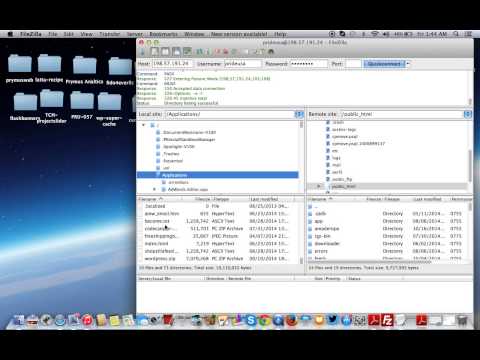The image size is (480, 360).
Task: Open the Bookmarks menu
Action: coord(163,34)
